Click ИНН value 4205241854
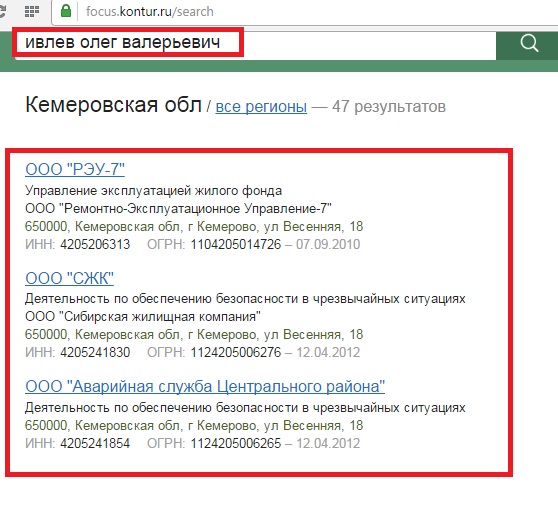558x522 pixels. pos(95,443)
